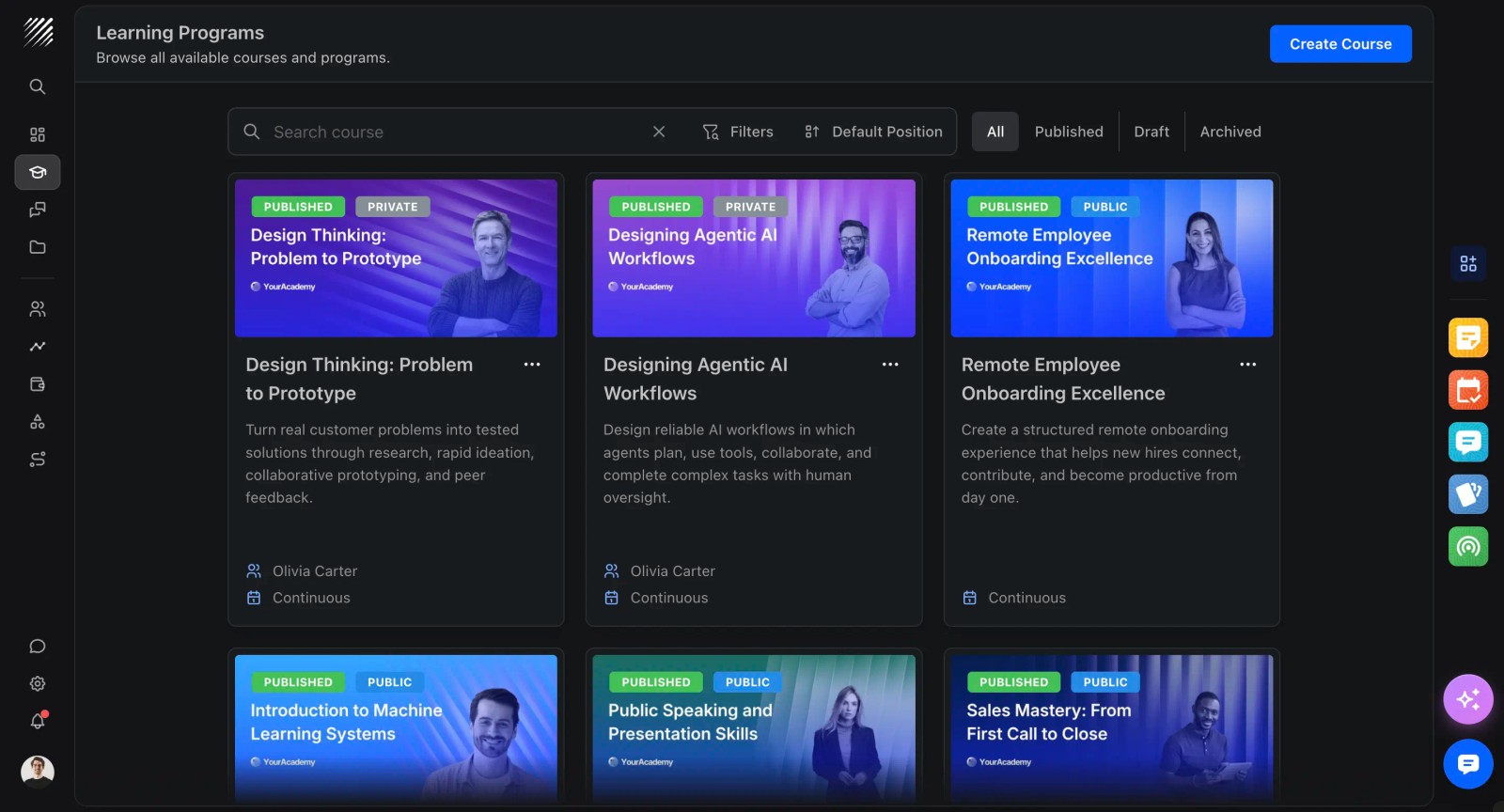The height and width of the screenshot is (812, 1504).
Task: Open Designing Agentic AI Workflows title
Action: click(x=696, y=379)
